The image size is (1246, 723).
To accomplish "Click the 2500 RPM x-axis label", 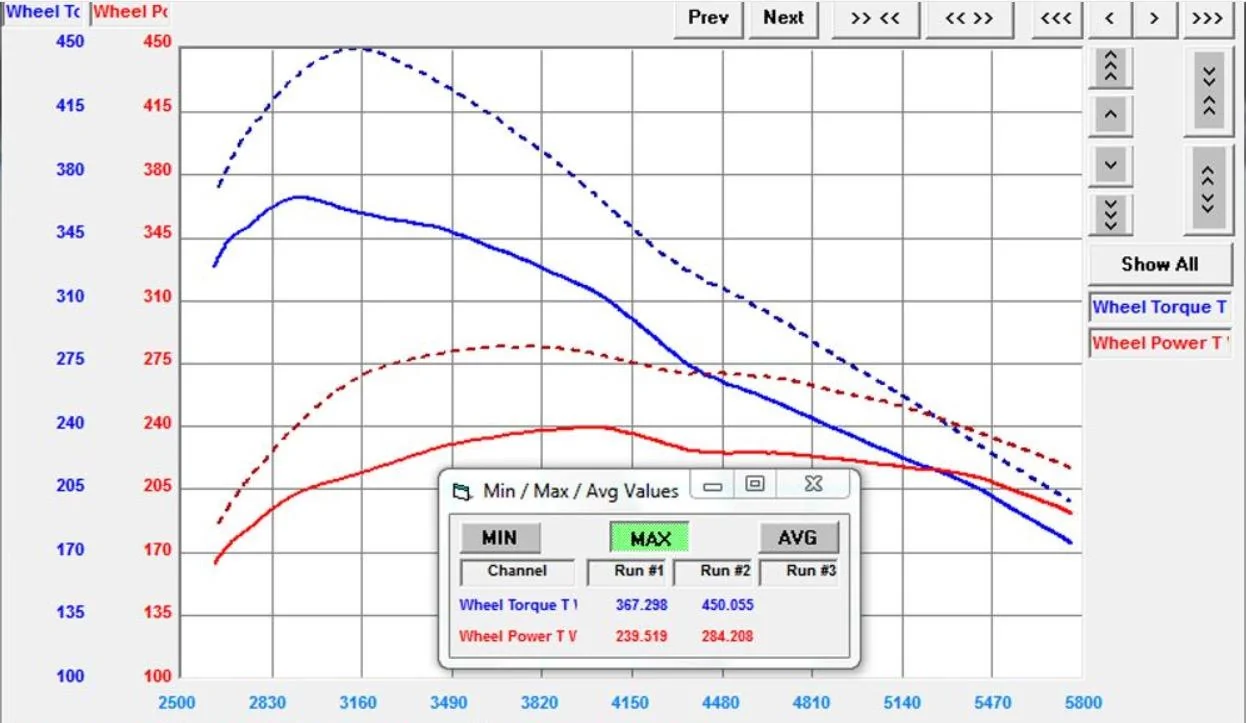I will click(178, 703).
